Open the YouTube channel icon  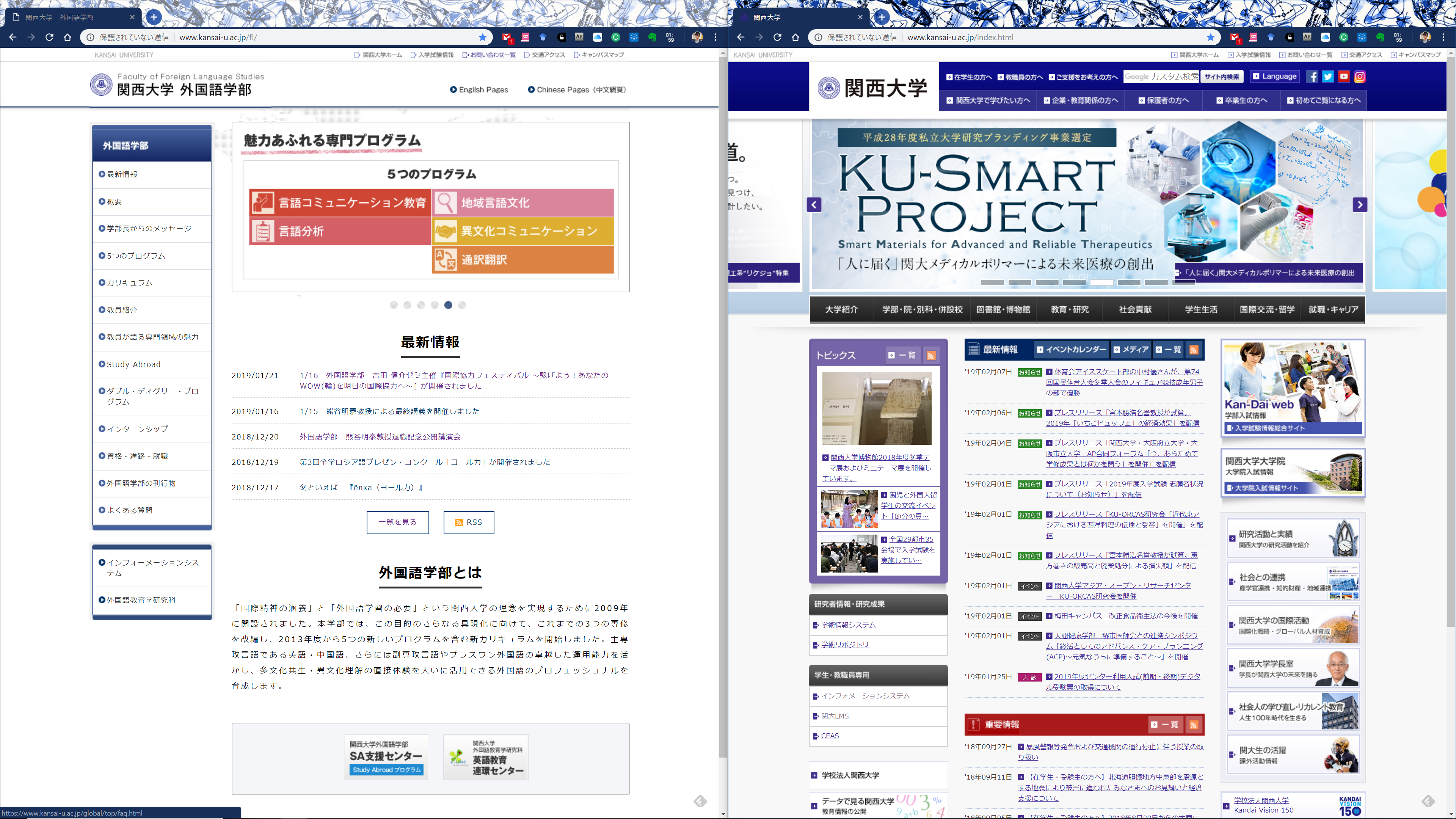point(1343,77)
